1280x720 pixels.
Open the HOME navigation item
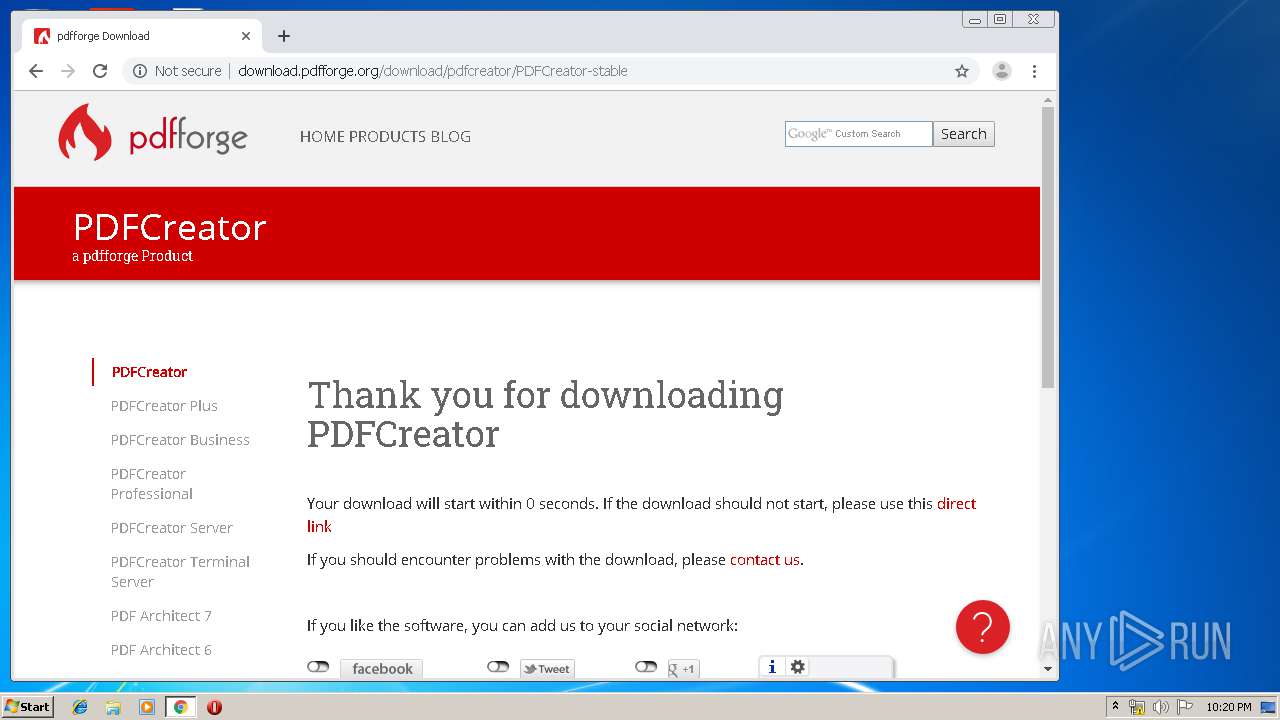coord(322,137)
